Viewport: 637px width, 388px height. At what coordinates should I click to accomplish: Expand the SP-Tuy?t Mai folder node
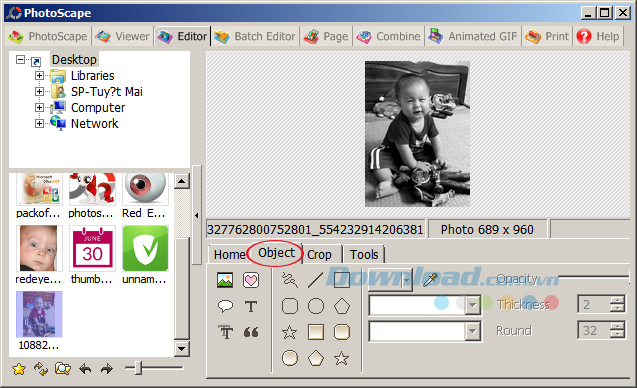39,91
